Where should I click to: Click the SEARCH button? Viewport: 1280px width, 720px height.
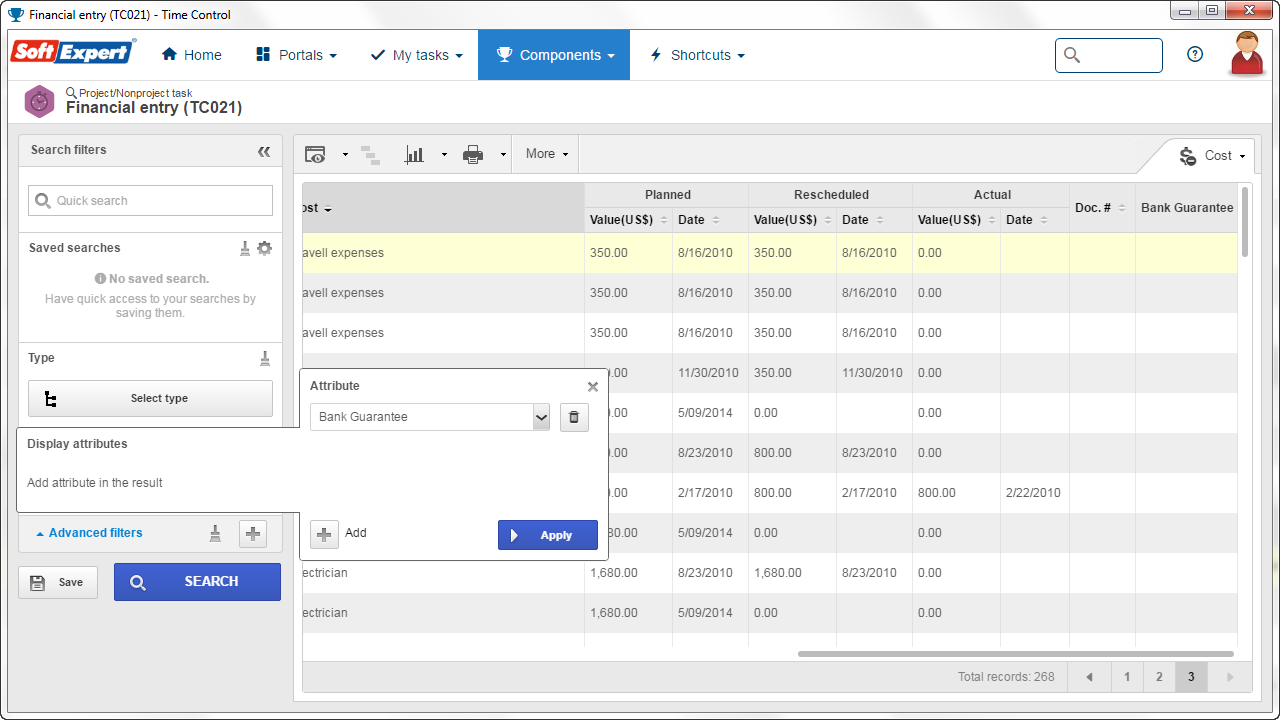coord(197,582)
